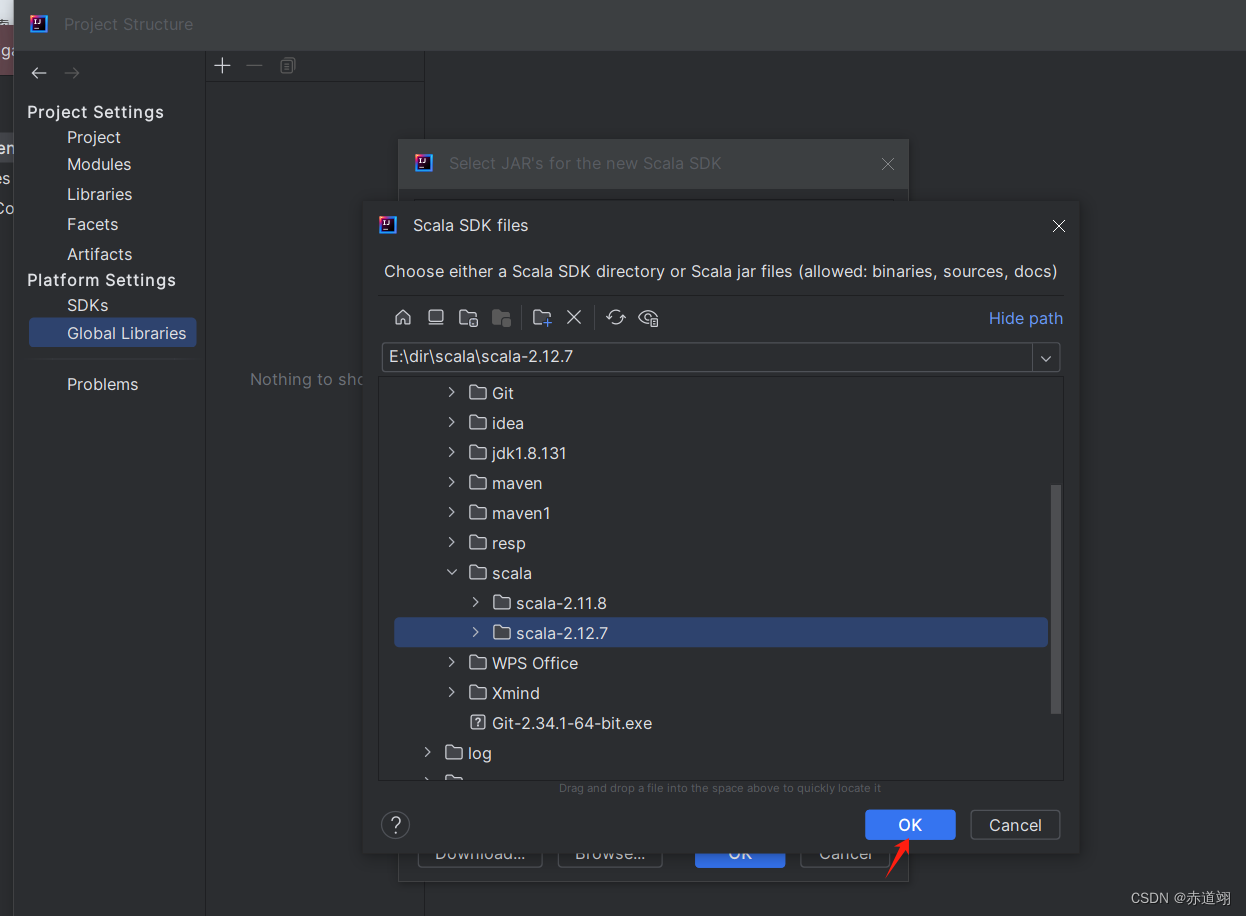Jump to Project directory icon

pos(468,318)
